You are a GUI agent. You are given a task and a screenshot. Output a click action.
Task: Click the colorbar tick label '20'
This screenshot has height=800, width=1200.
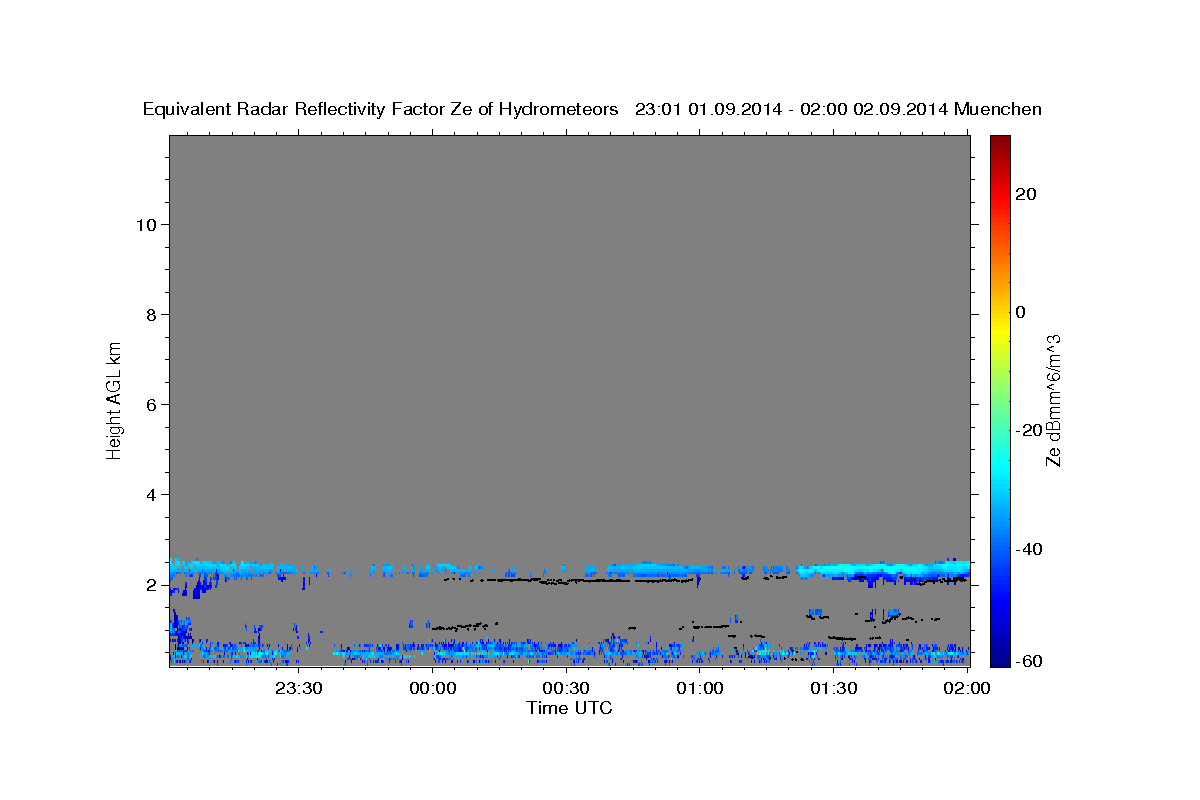click(1026, 194)
